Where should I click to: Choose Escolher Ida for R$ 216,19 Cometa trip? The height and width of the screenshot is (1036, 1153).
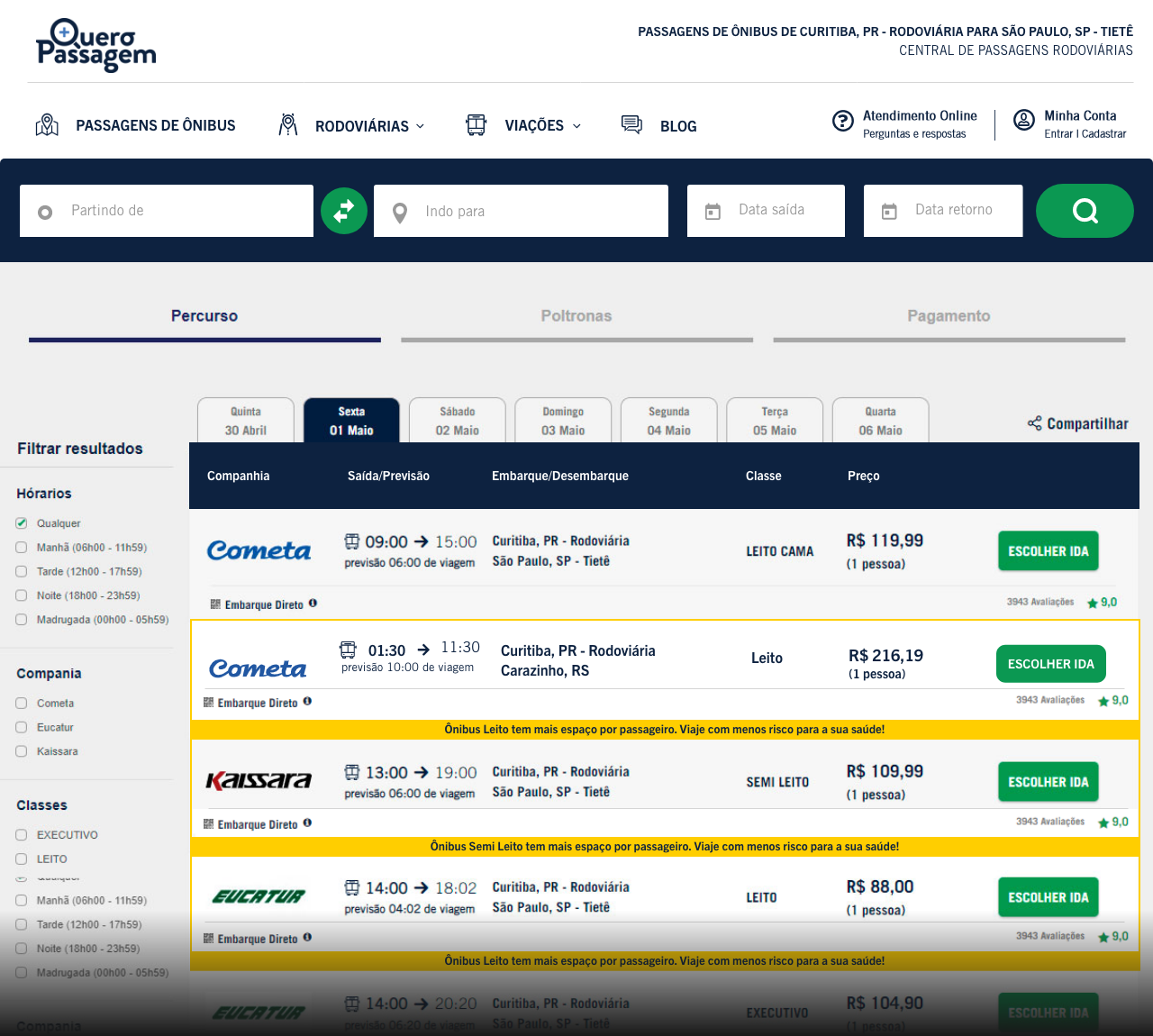tap(1051, 664)
